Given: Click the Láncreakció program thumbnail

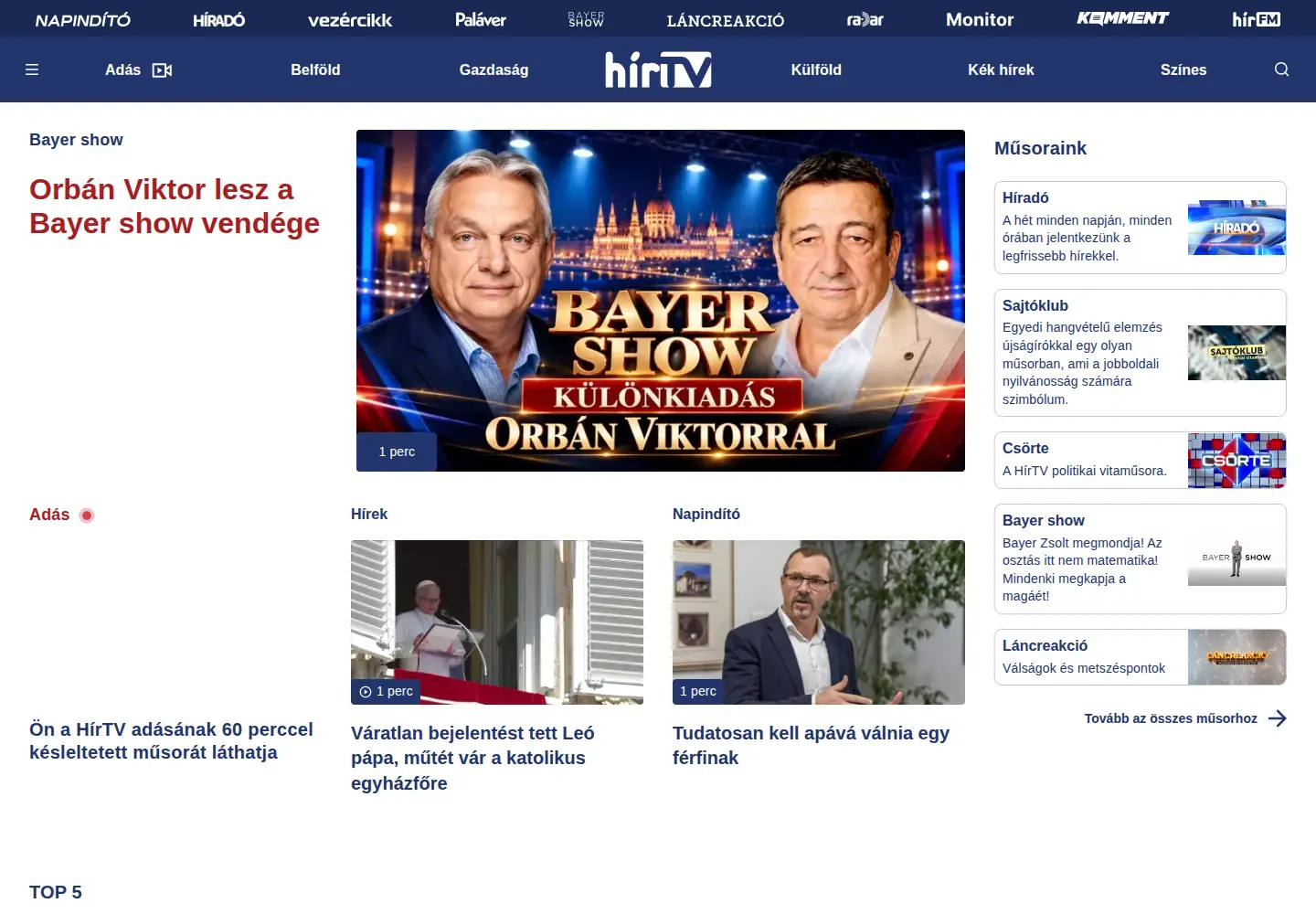Looking at the screenshot, I should pos(1236,657).
